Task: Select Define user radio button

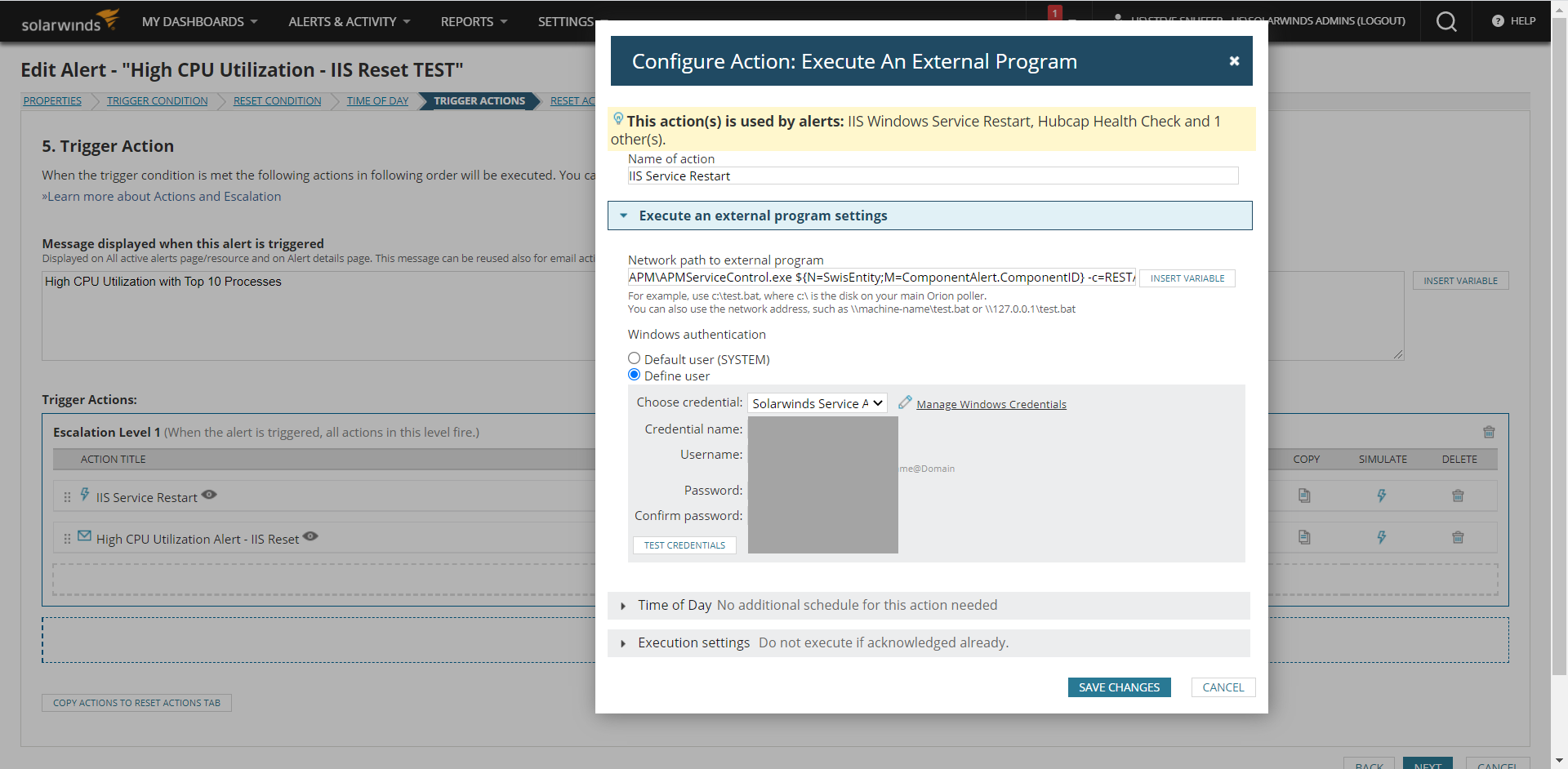Action: [x=634, y=375]
